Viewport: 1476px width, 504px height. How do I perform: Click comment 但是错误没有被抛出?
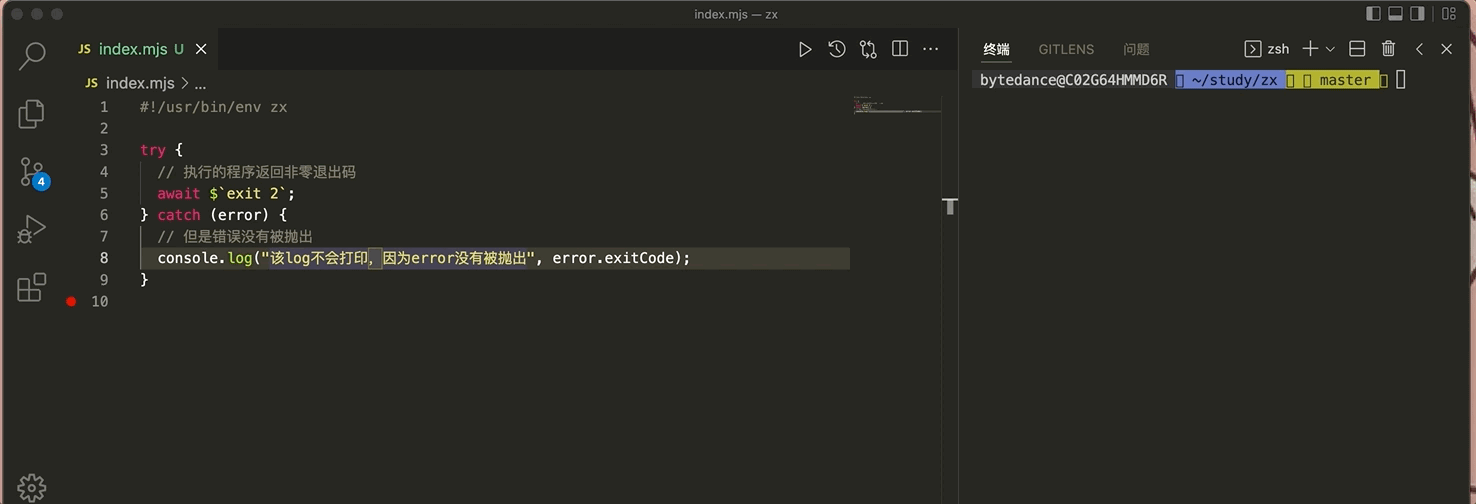coord(235,236)
